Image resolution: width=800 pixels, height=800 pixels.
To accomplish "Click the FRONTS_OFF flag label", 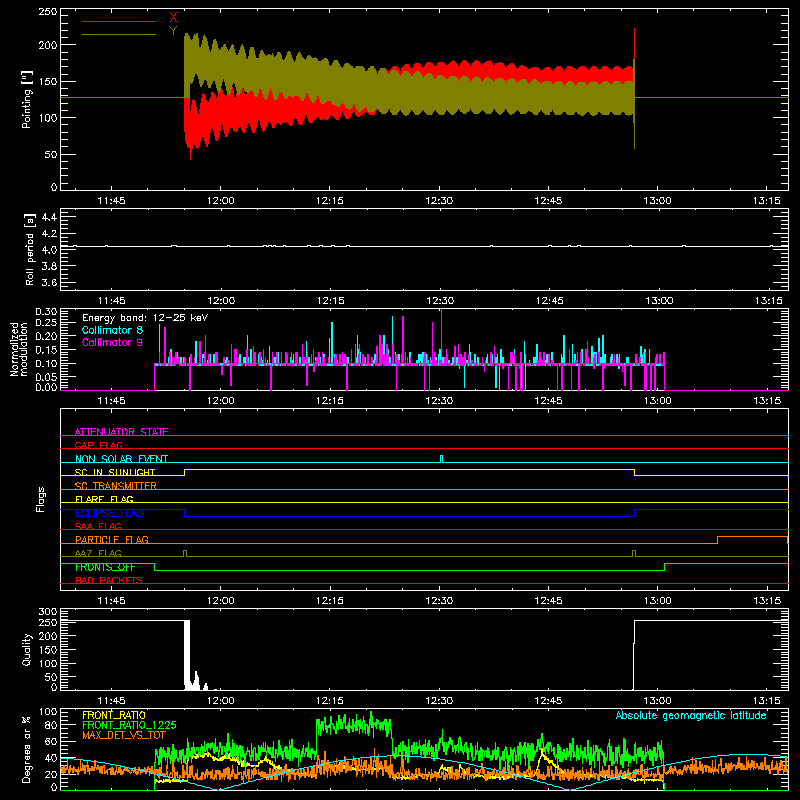I will click(x=105, y=567).
